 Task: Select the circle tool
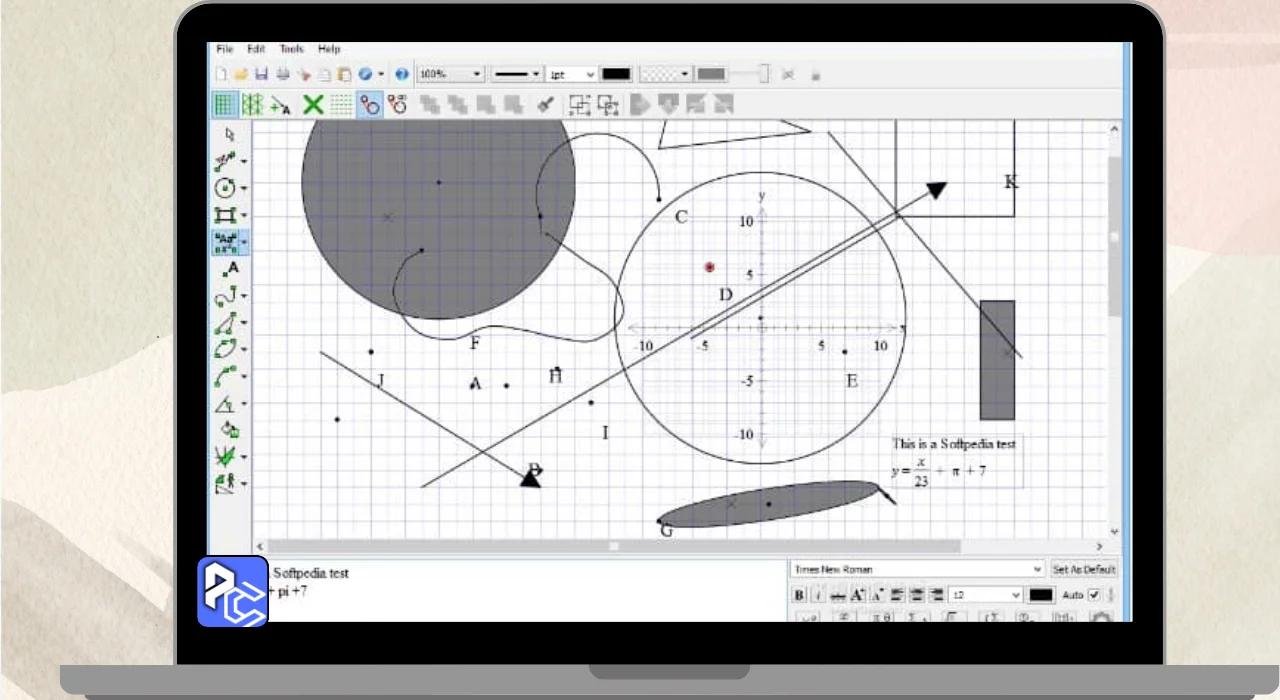[x=225, y=187]
